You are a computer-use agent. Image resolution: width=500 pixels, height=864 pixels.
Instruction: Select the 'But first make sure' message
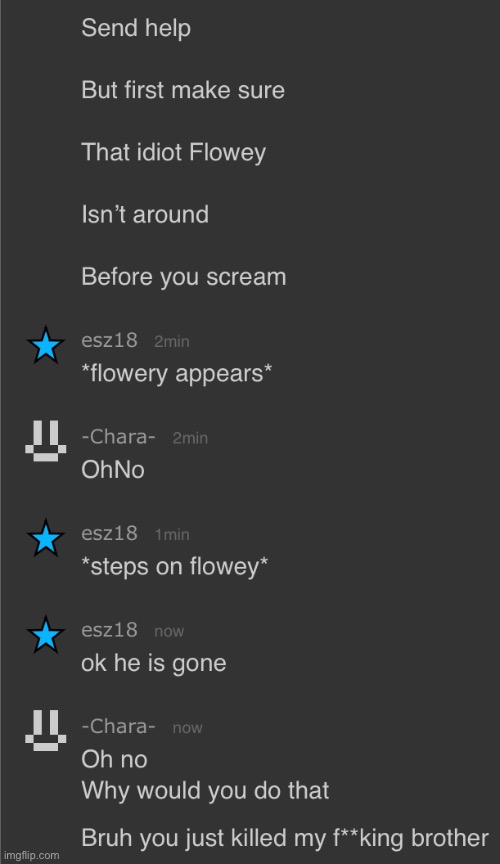click(x=183, y=90)
